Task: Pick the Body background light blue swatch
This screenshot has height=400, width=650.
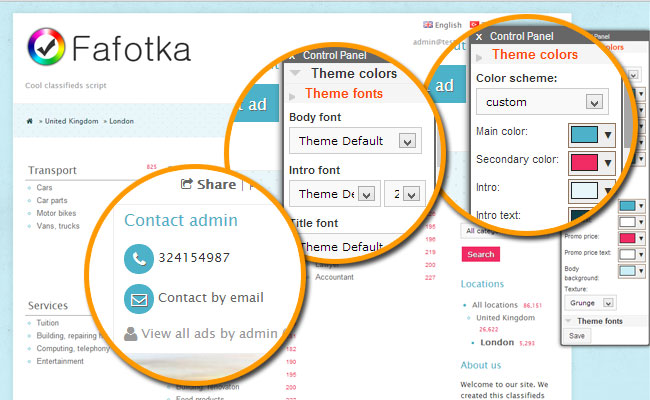Action: (627, 271)
